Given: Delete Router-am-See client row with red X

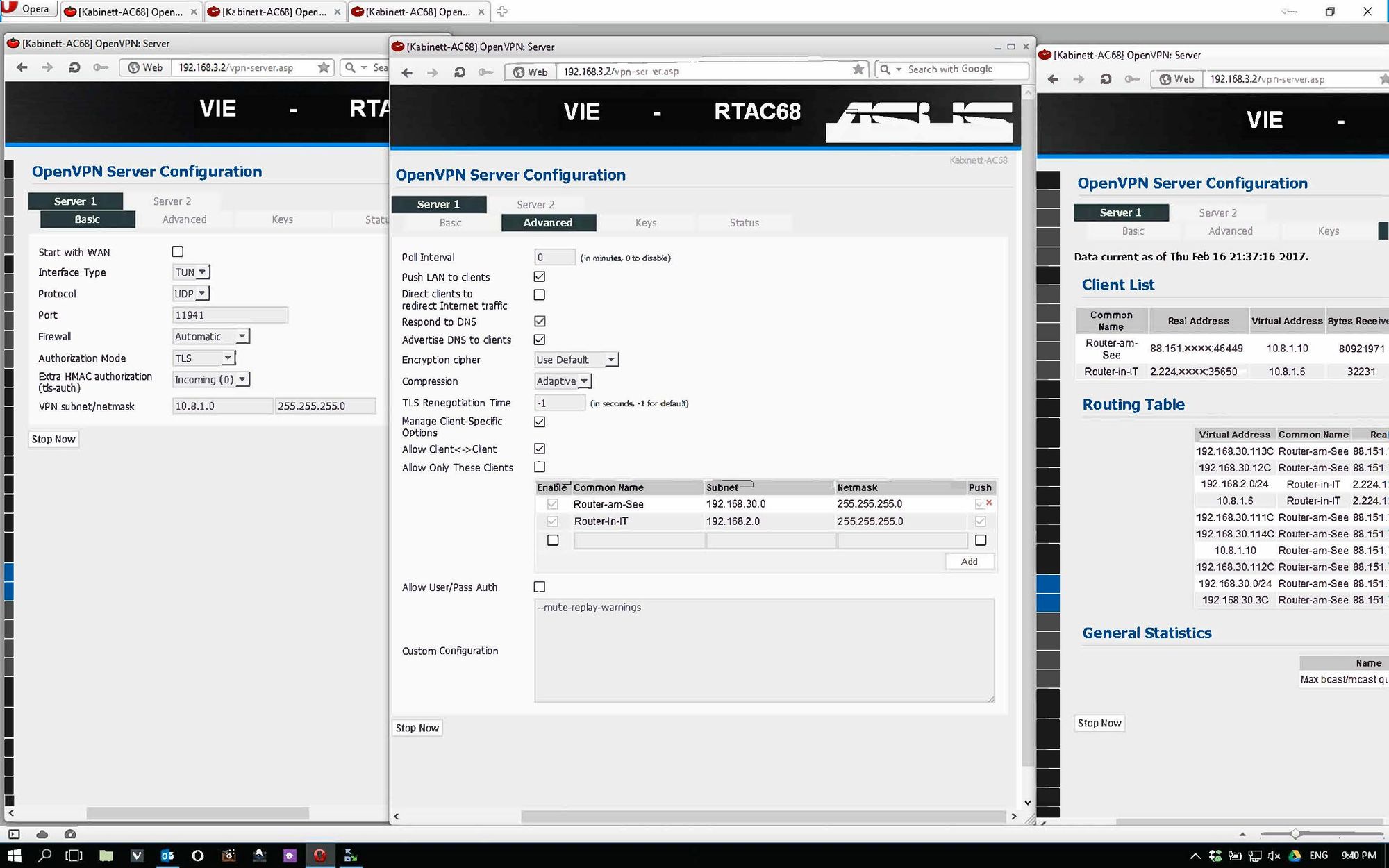Looking at the screenshot, I should pos(989,503).
